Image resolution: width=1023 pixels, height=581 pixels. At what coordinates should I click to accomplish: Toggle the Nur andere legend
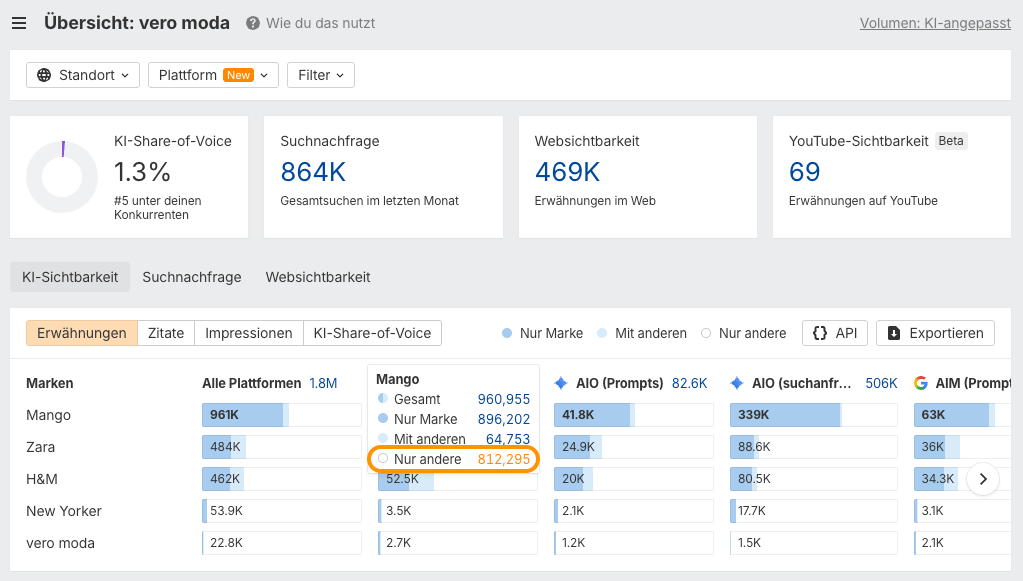point(744,333)
